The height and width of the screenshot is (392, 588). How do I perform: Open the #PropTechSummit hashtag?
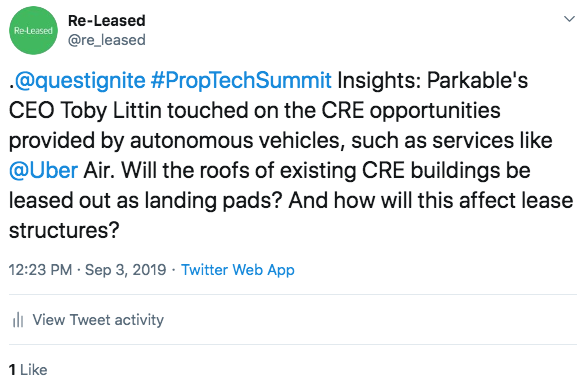pyautogui.click(x=241, y=81)
